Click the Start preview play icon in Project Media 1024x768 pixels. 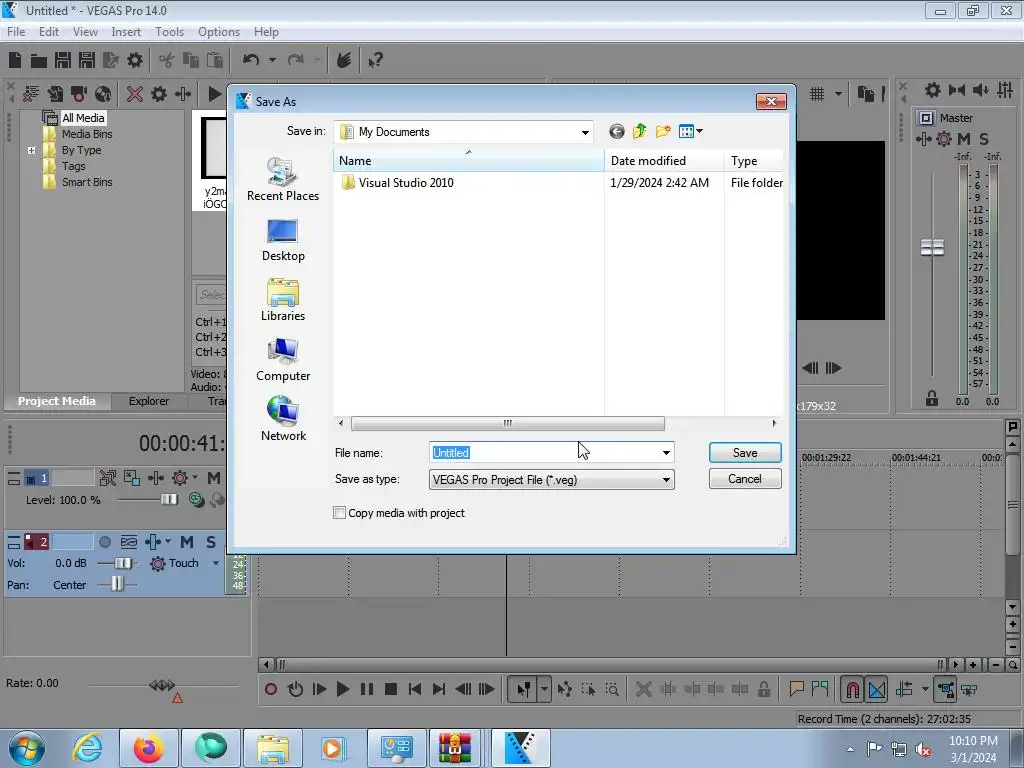point(214,94)
